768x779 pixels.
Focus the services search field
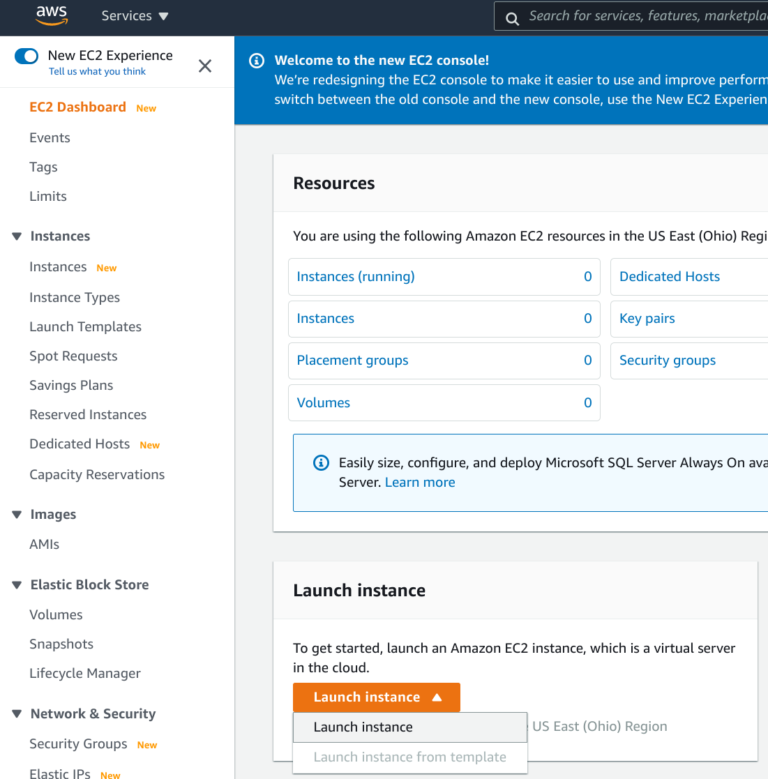[631, 16]
